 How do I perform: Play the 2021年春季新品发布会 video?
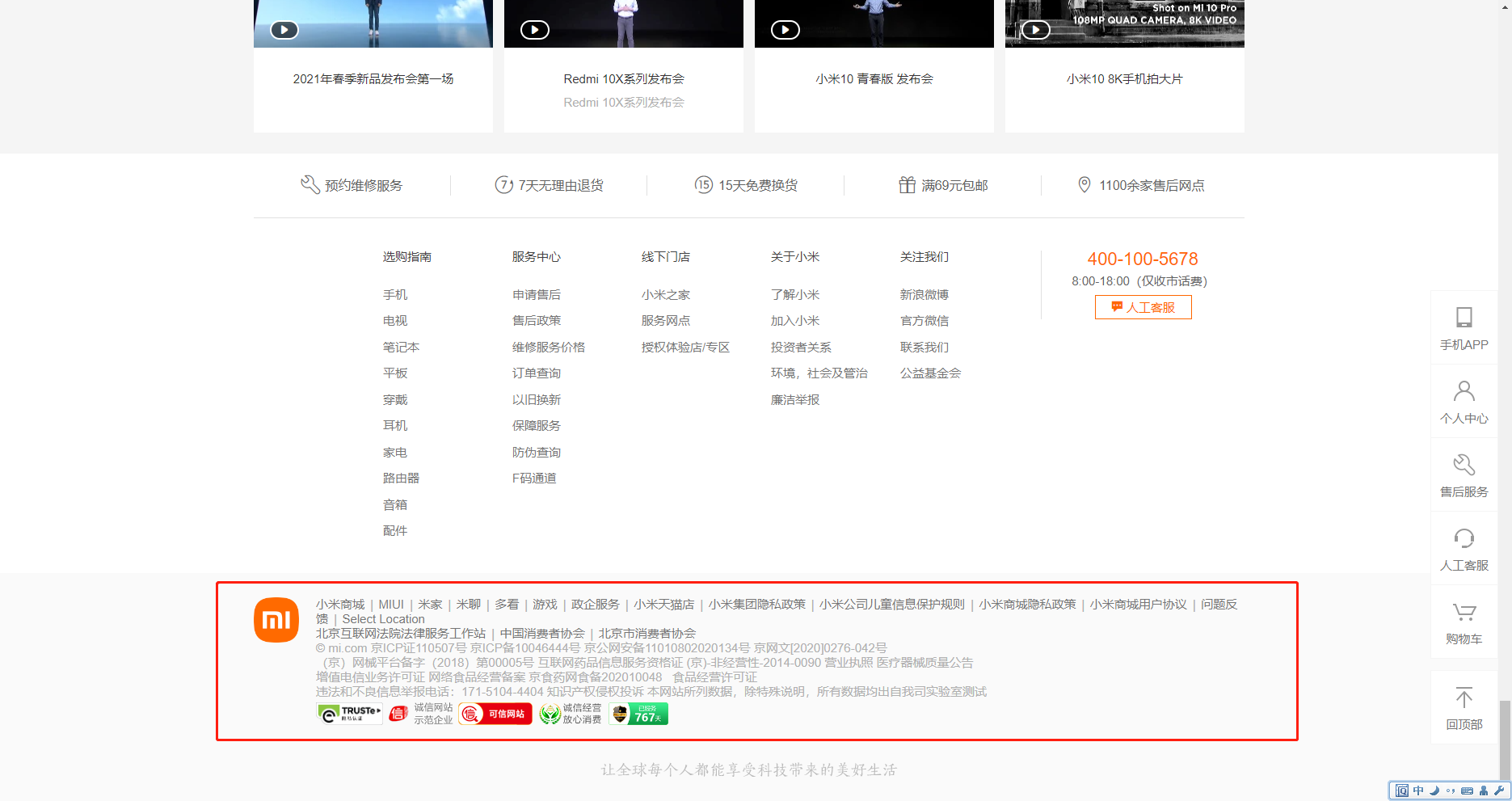click(284, 30)
